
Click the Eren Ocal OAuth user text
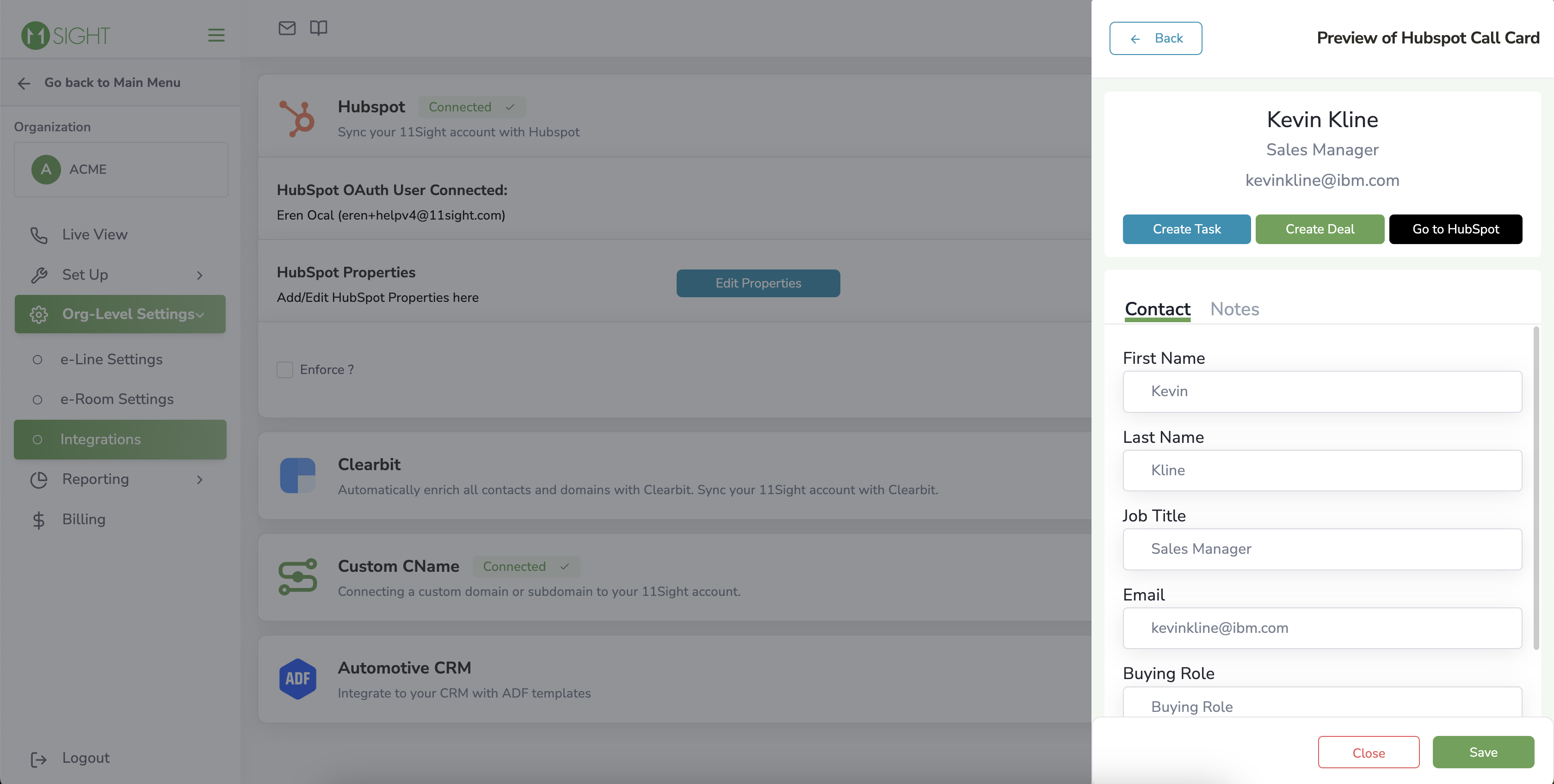coord(391,215)
